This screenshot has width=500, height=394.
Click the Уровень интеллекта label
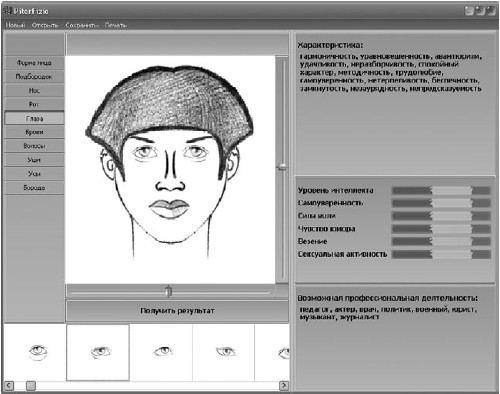coord(336,190)
